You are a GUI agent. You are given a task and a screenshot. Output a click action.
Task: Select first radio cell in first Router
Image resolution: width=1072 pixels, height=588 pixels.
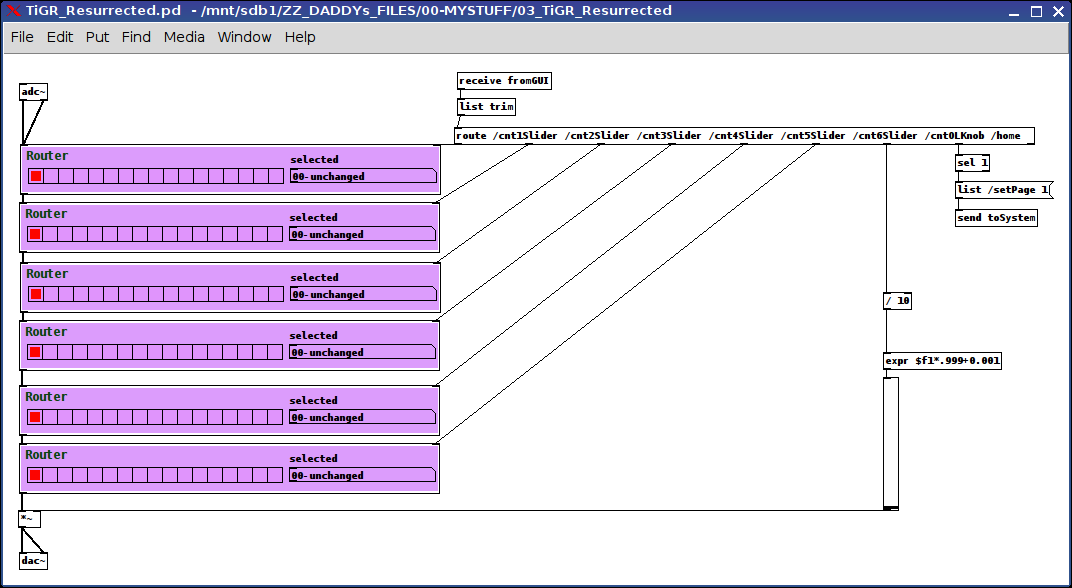point(36,176)
